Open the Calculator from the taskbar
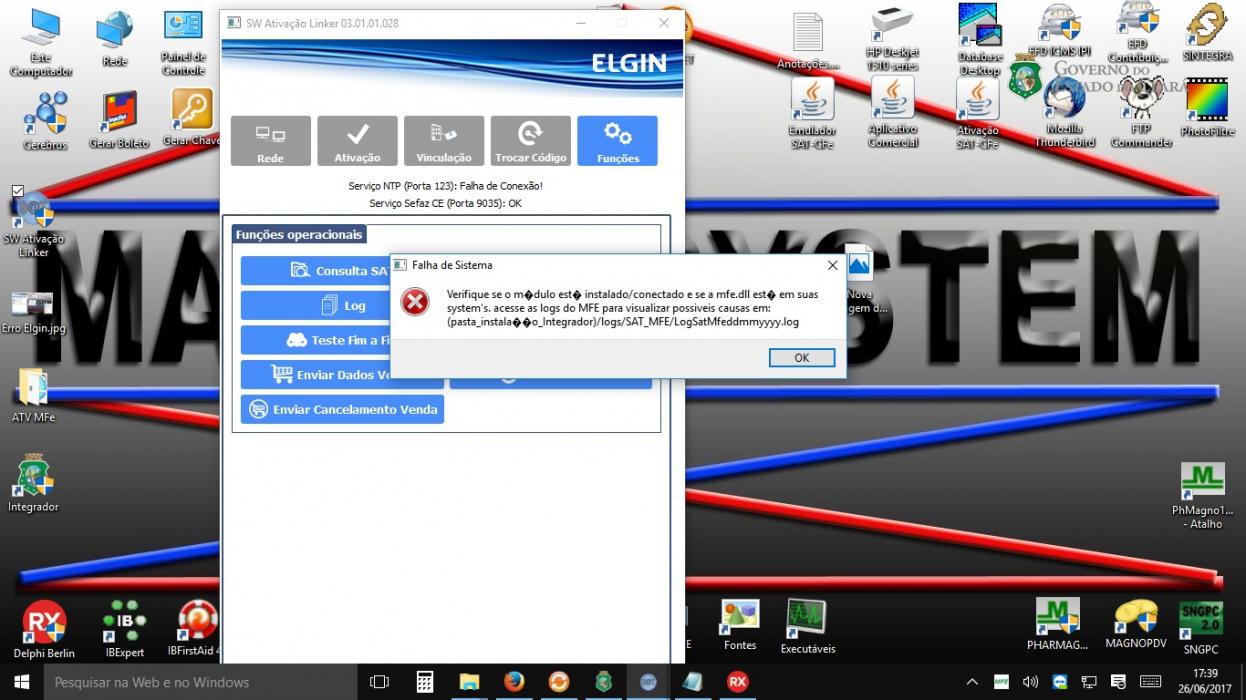Image resolution: width=1246 pixels, height=700 pixels. click(425, 682)
